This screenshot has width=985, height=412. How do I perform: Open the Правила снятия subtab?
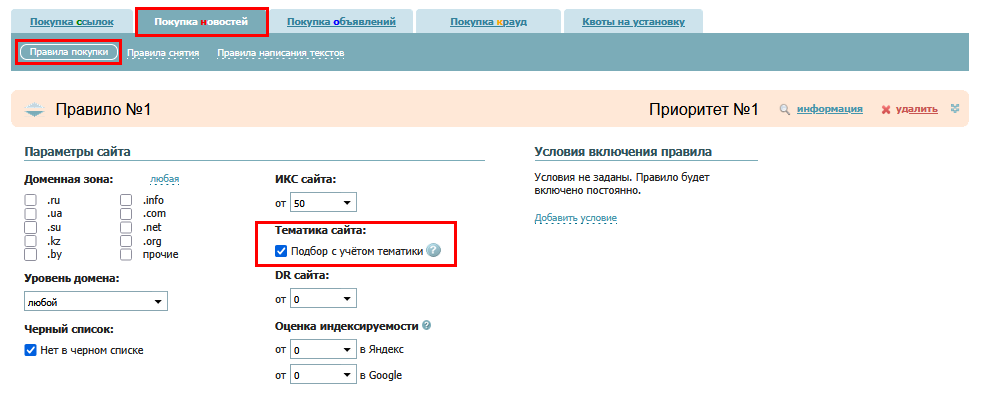(x=163, y=53)
